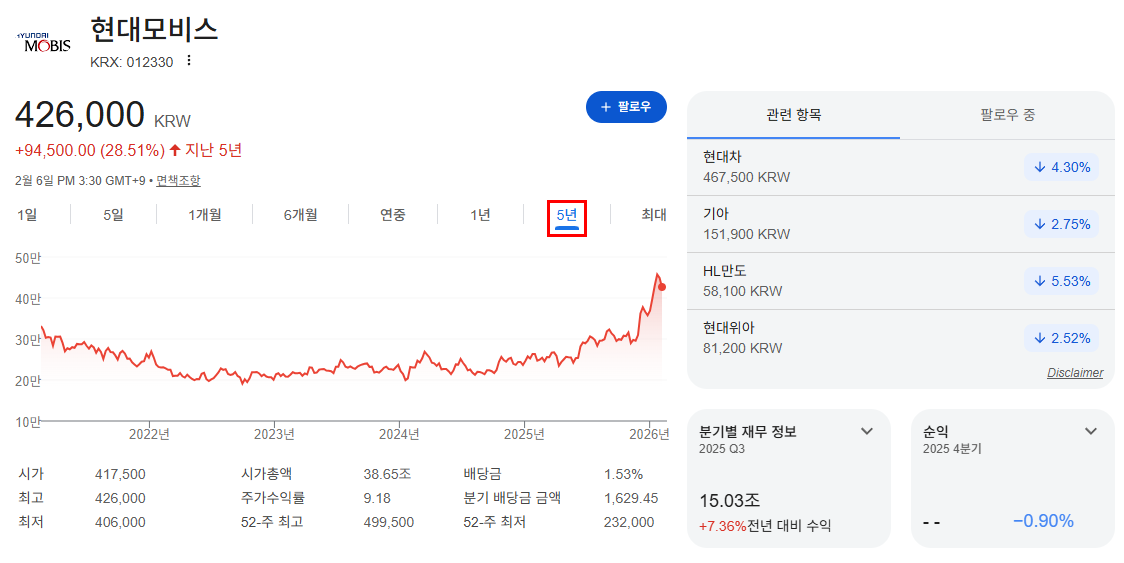
Task: Open the HL만도 related stock row
Action: coord(901,281)
